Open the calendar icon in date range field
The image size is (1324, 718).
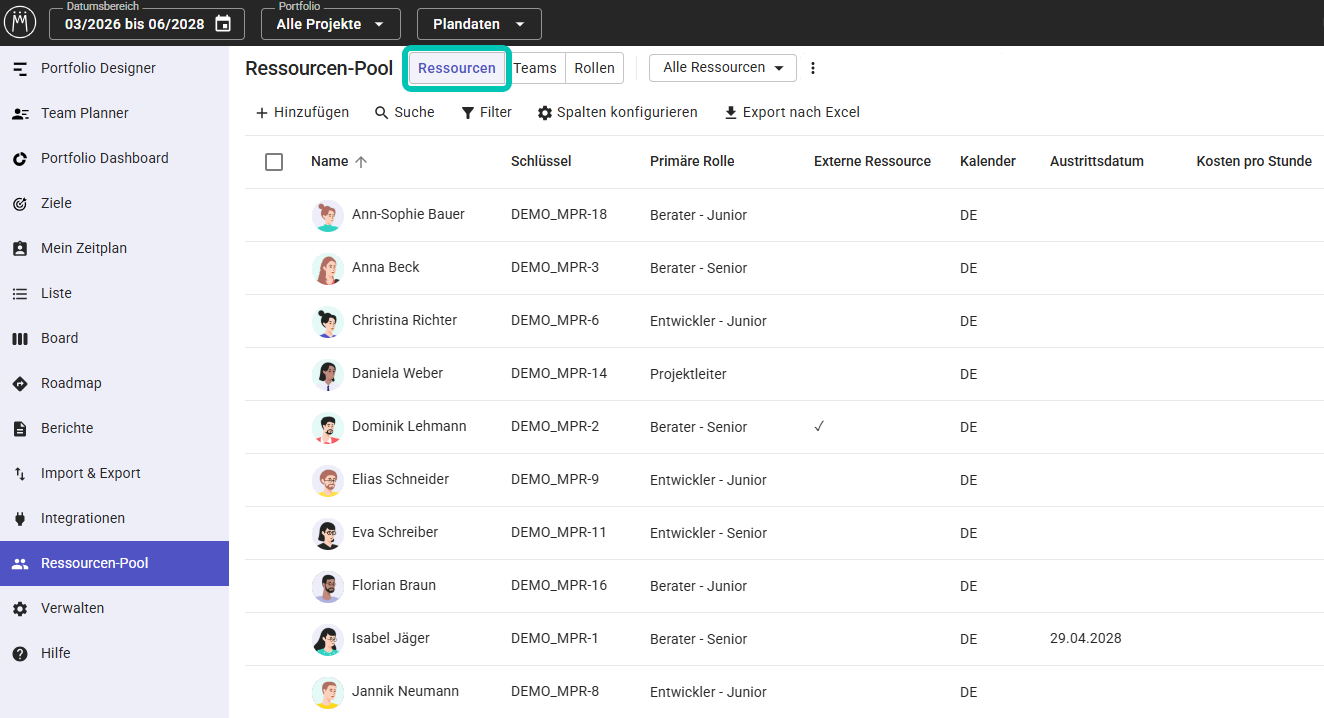tap(223, 23)
